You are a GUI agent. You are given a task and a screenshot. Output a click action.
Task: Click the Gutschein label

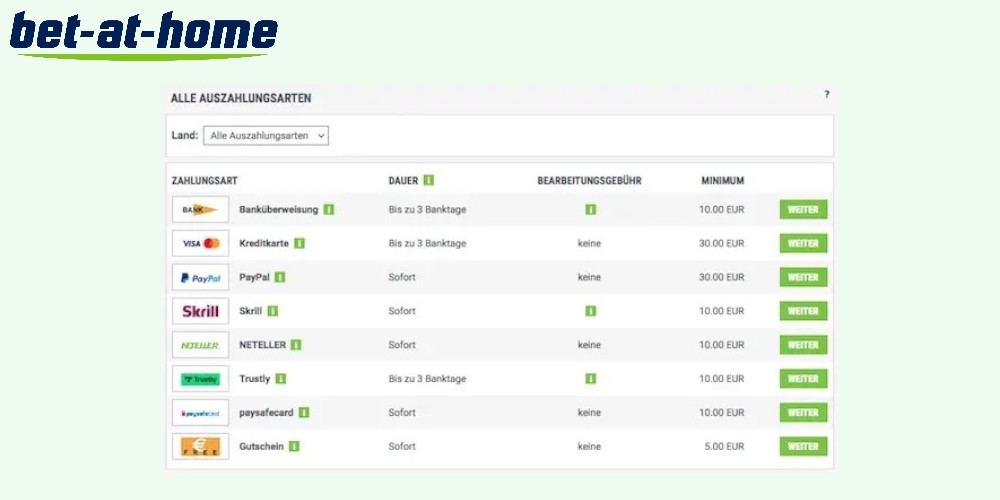pyautogui.click(x=261, y=446)
